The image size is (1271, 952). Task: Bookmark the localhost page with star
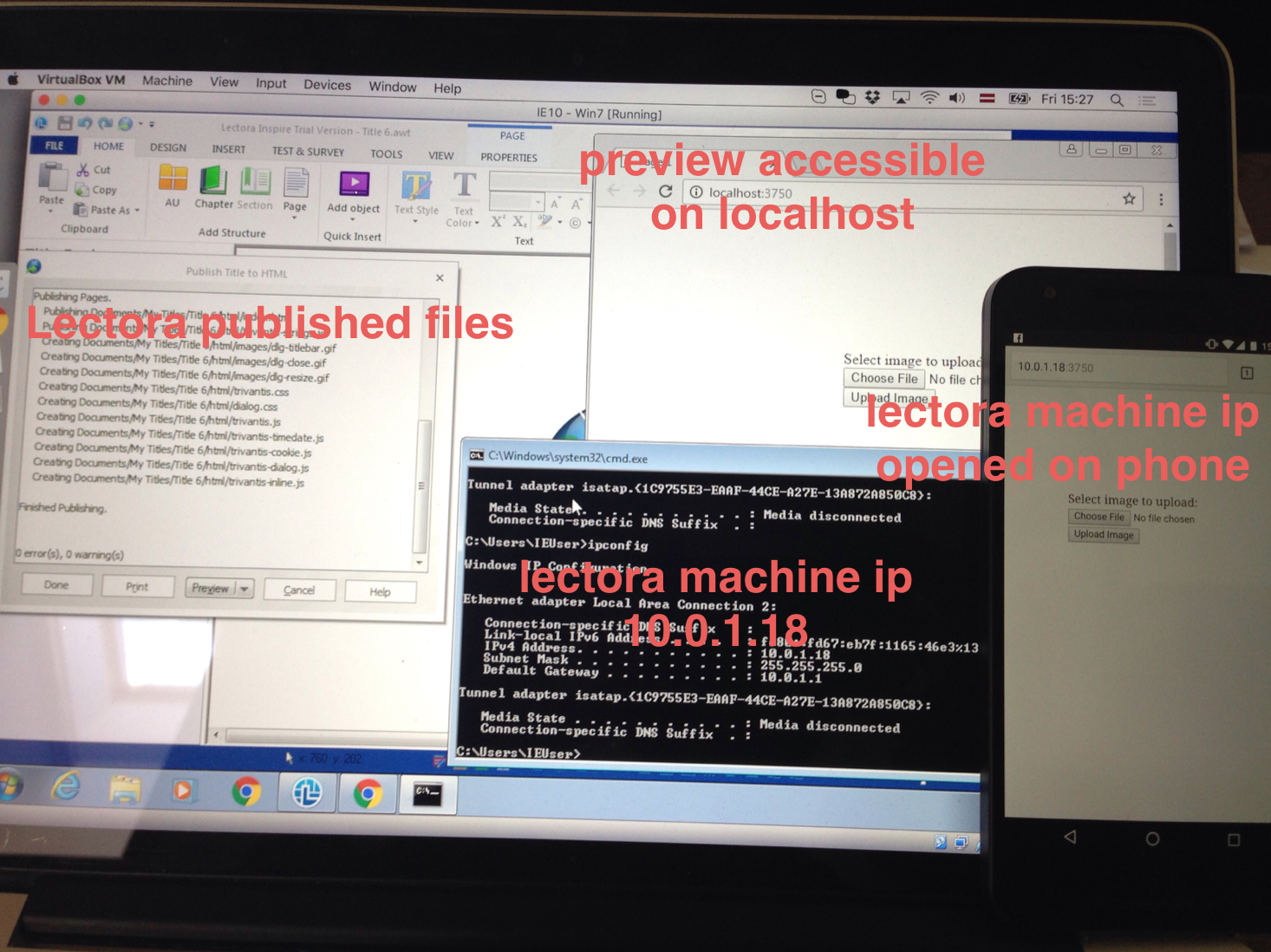click(1128, 199)
